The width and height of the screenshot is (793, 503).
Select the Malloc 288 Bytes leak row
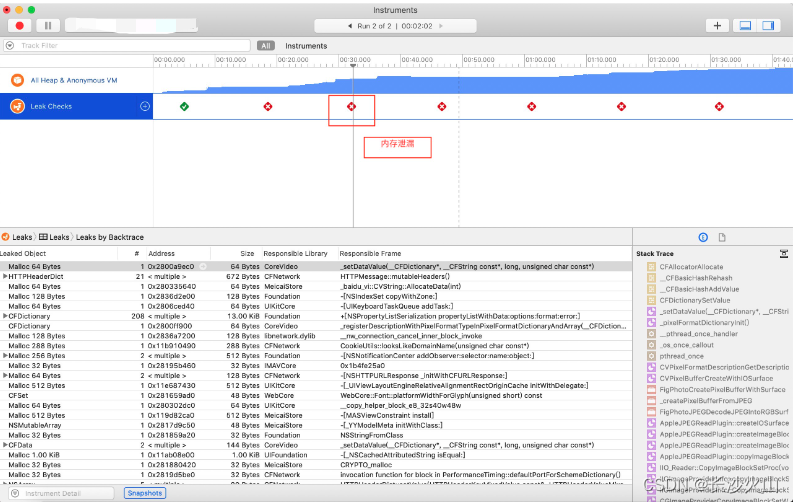(316, 346)
